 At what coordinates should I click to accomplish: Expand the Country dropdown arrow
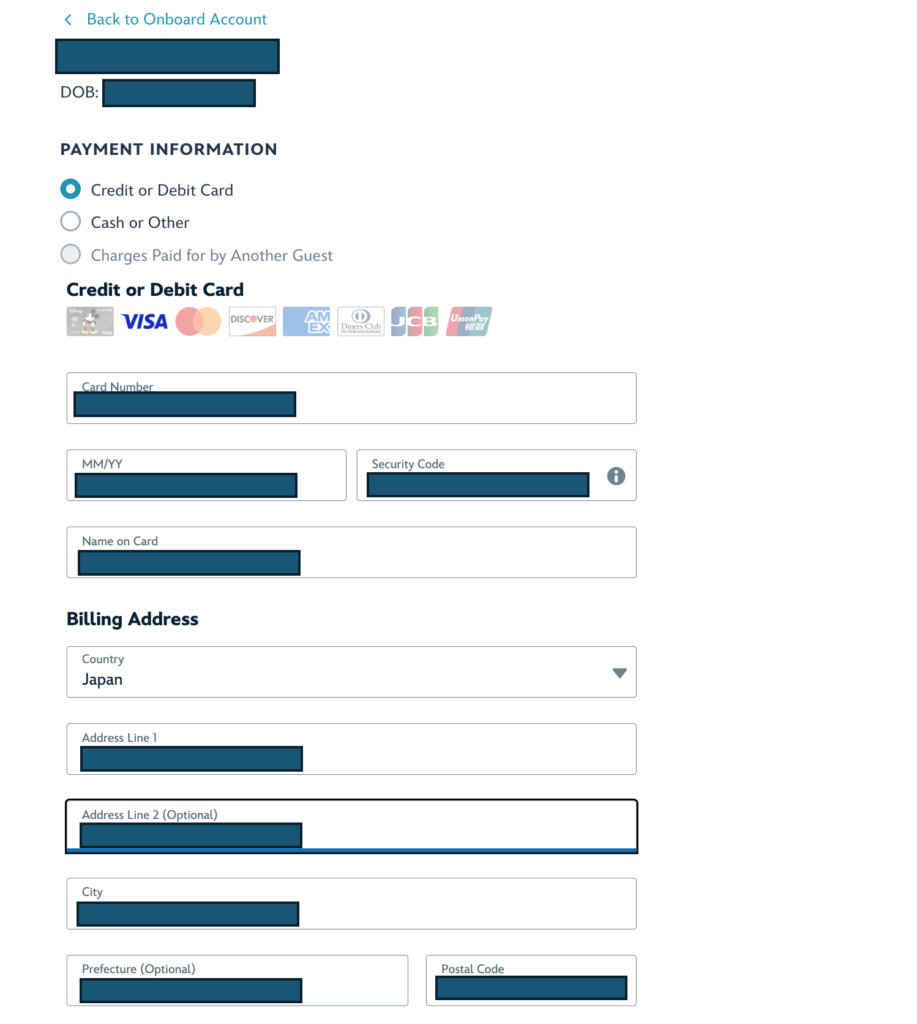pyautogui.click(x=619, y=673)
